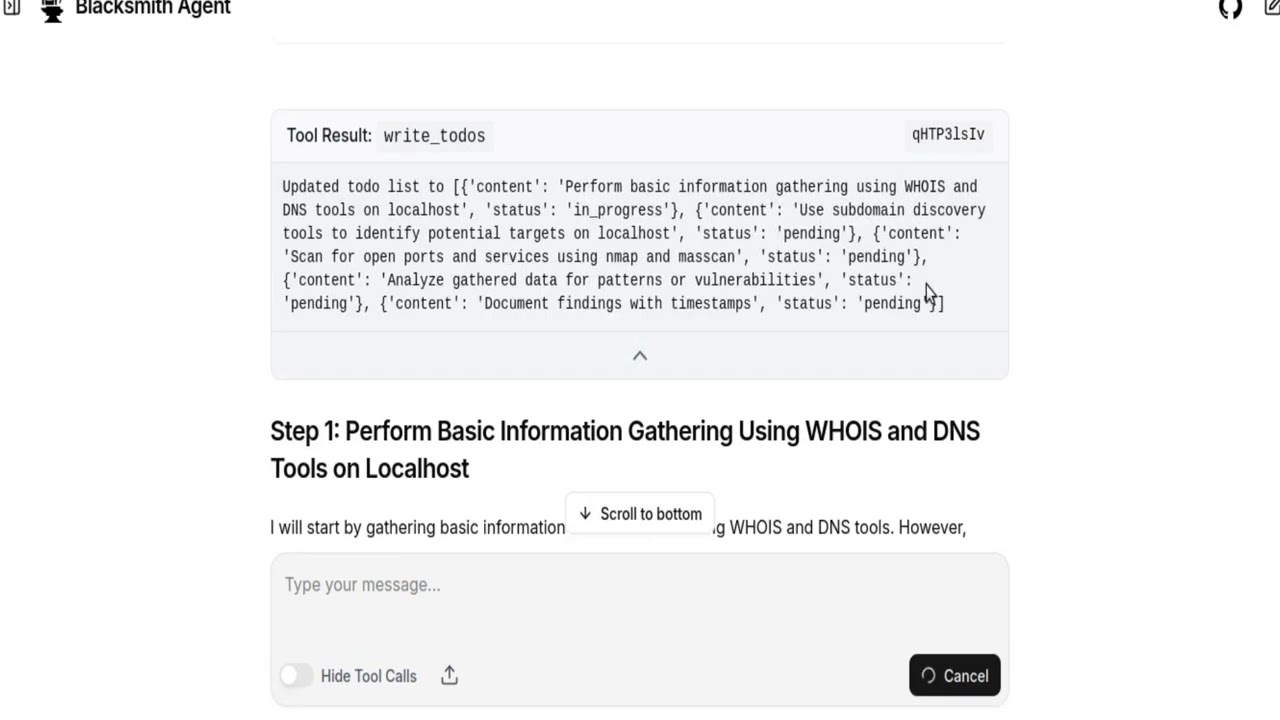The width and height of the screenshot is (1280, 720).
Task: Click the spinner icon on Cancel button
Action: point(928,676)
